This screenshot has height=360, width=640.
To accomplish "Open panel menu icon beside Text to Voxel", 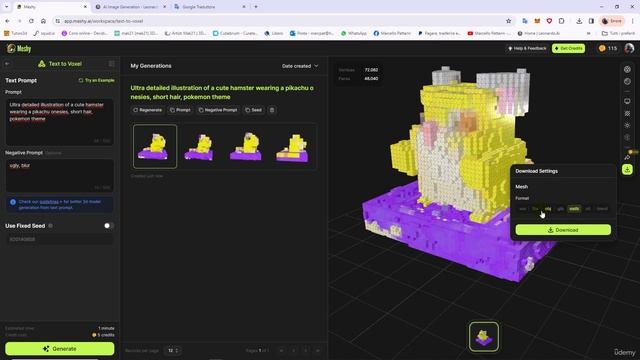I will pos(111,64).
